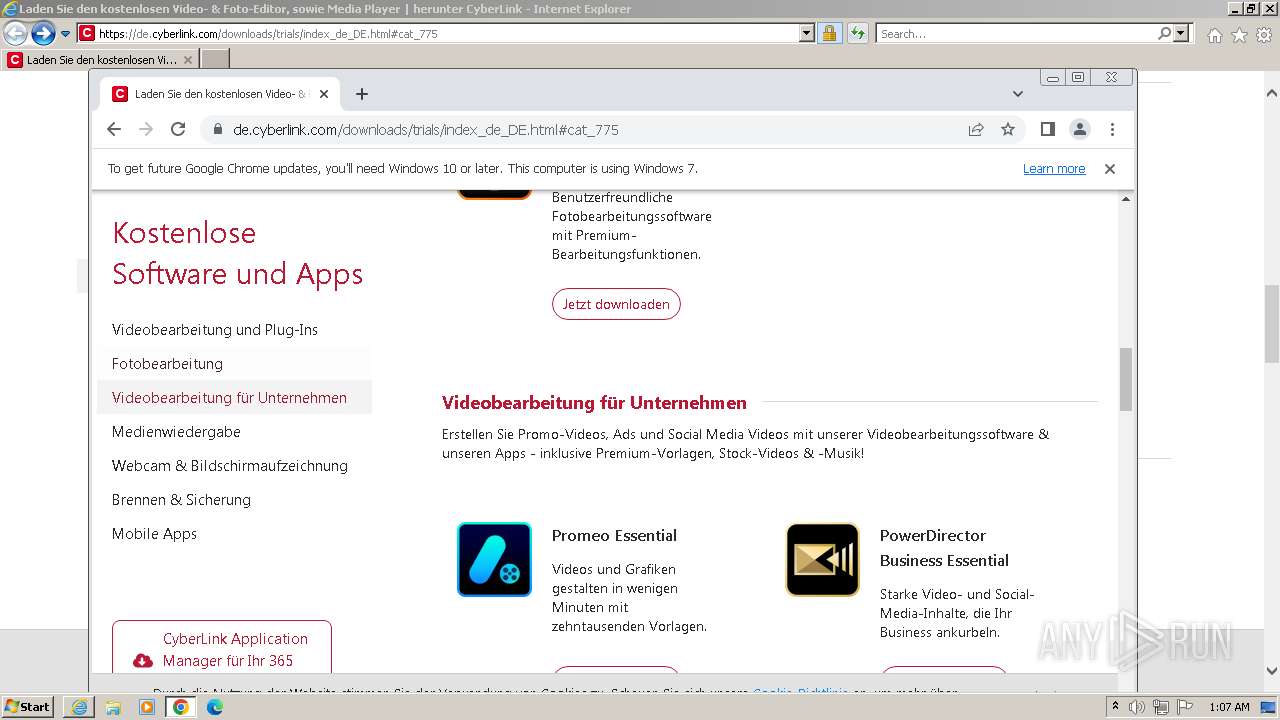Open the Windows Start menu
This screenshot has width=1280, height=720.
tap(27, 707)
